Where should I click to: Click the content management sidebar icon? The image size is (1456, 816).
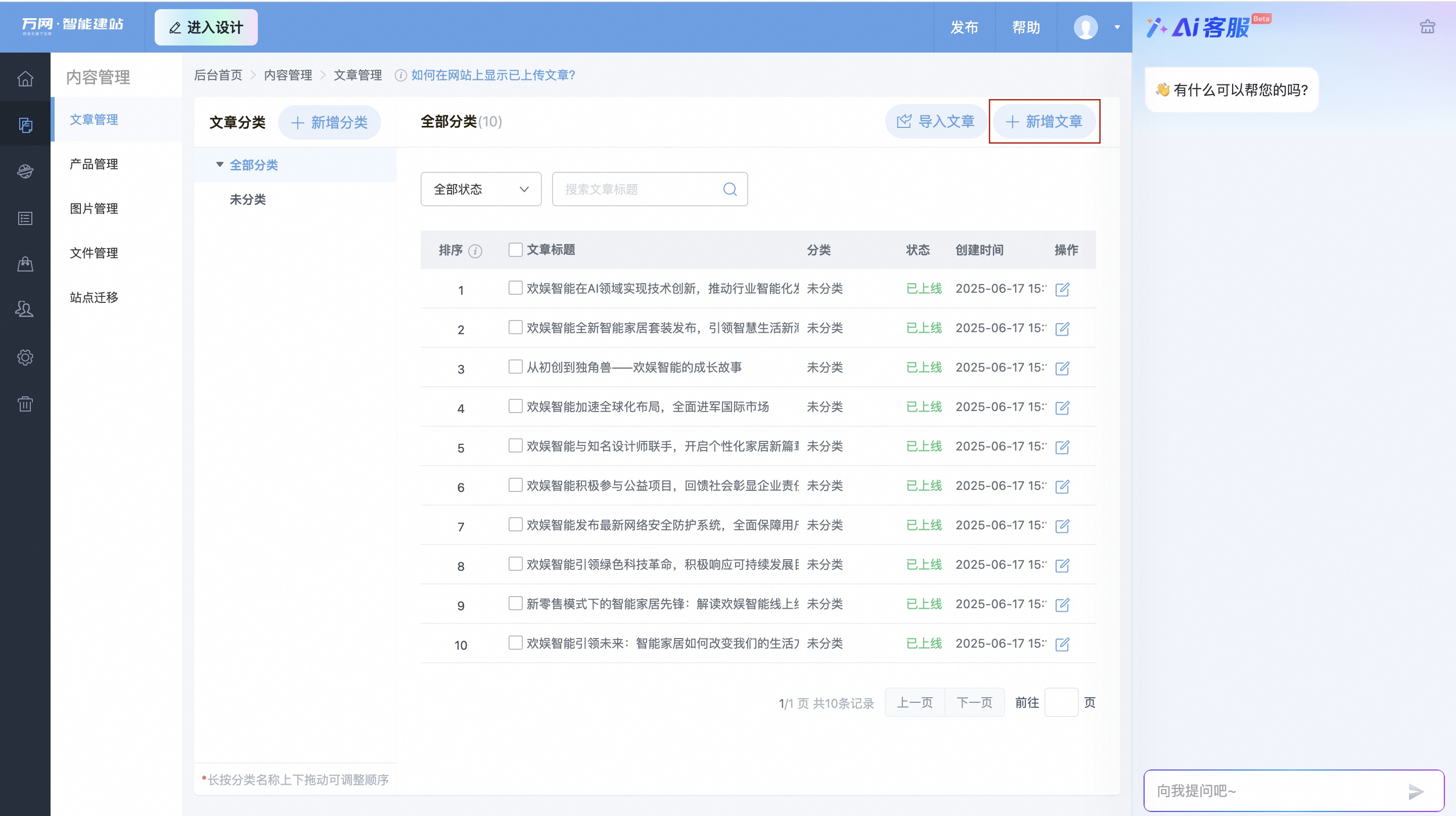[x=25, y=125]
